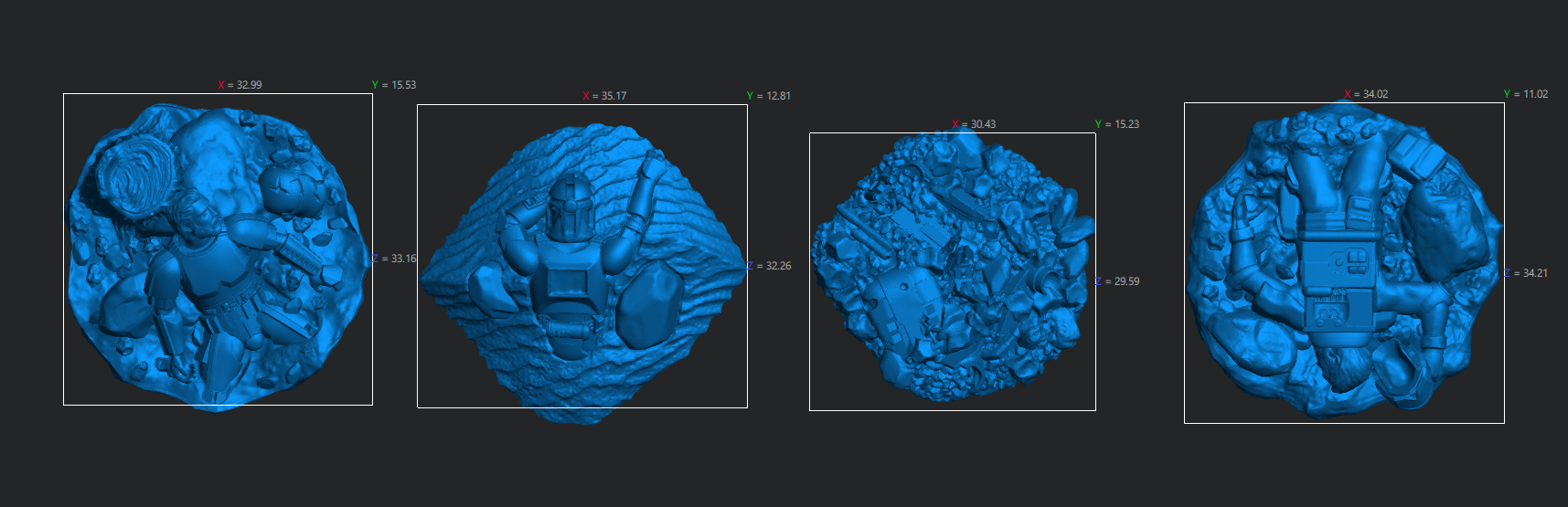Screen dimensions: 1568x507
Task: Click the Z = 29.59 dimension label
Action: tap(1117, 281)
